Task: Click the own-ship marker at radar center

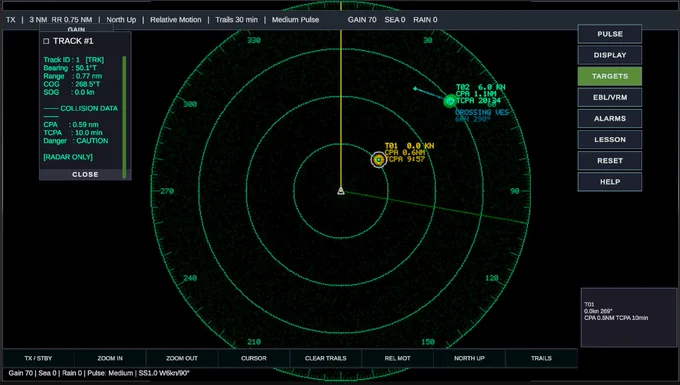Action: click(341, 191)
